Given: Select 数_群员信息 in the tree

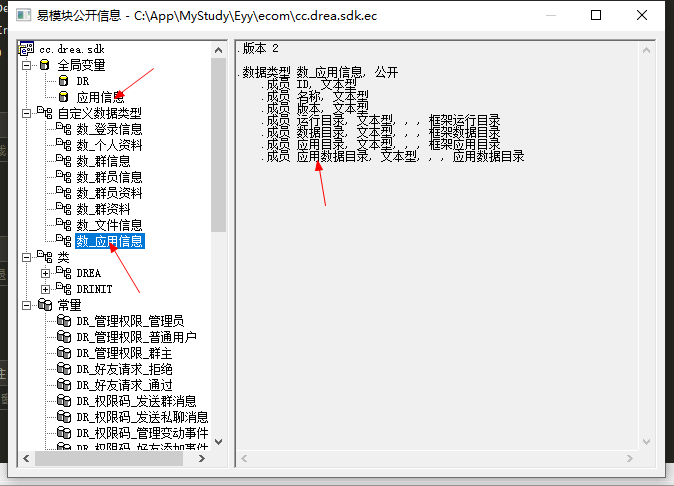Looking at the screenshot, I should [x=109, y=177].
